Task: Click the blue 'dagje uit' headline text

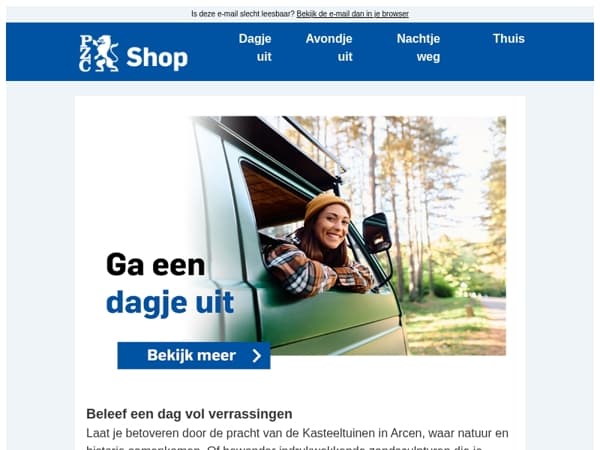Action: pyautogui.click(x=170, y=302)
